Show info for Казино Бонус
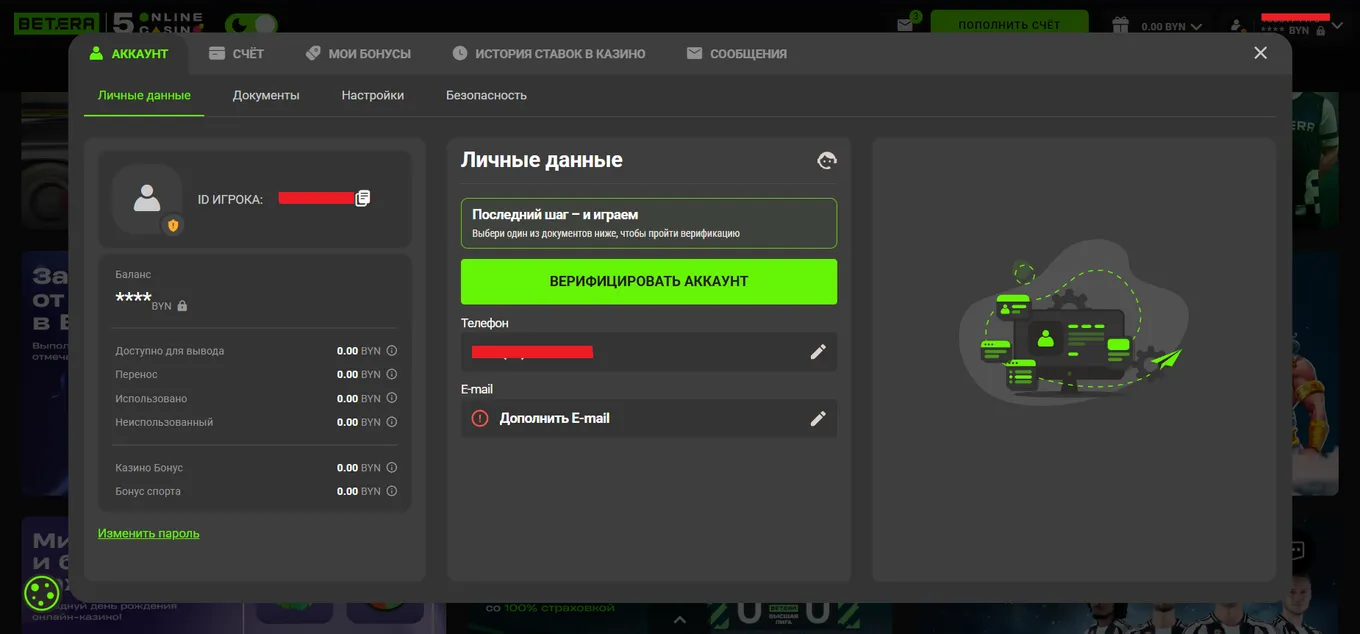1360x634 pixels. click(392, 467)
